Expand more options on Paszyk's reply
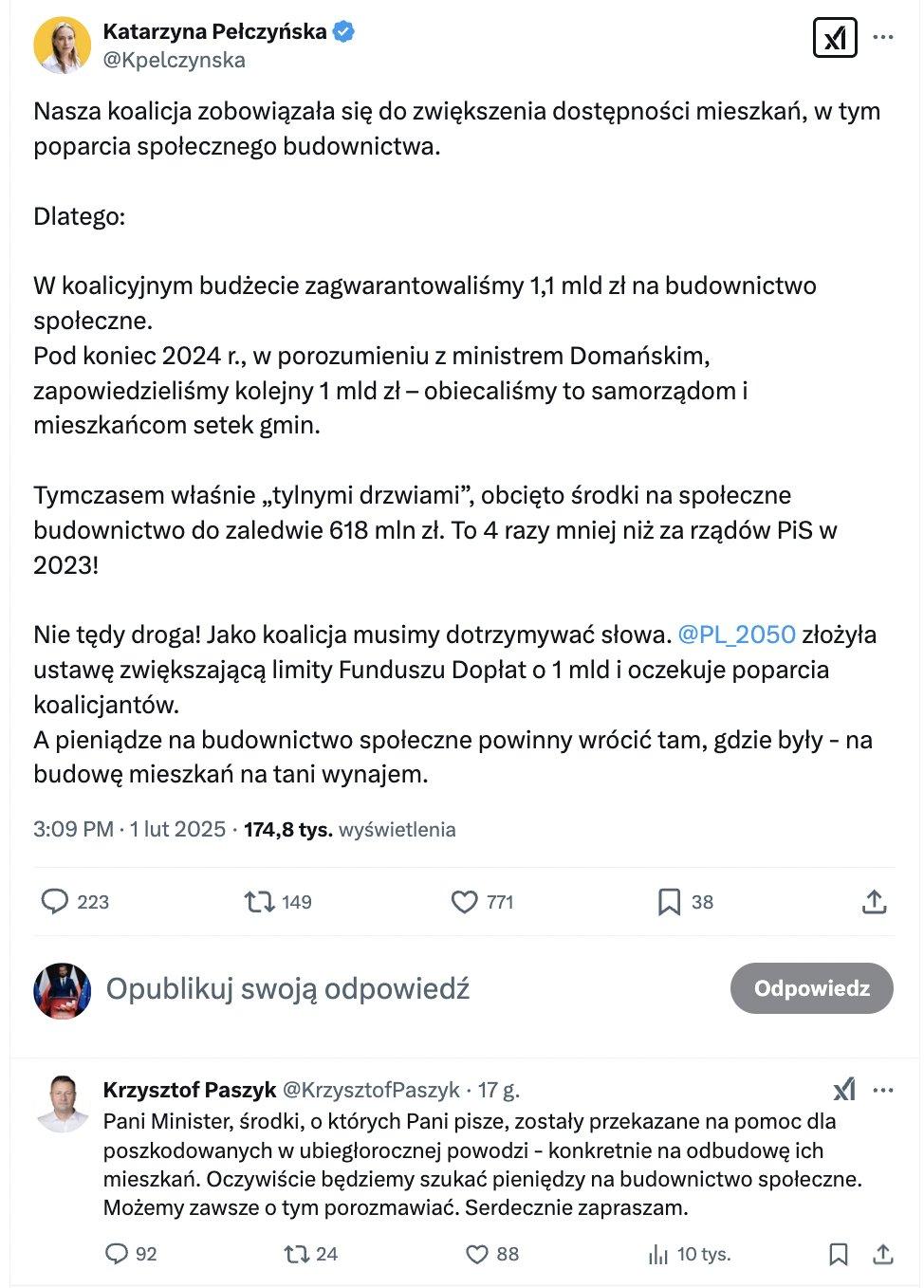The height and width of the screenshot is (1288, 924). pos(883,1090)
